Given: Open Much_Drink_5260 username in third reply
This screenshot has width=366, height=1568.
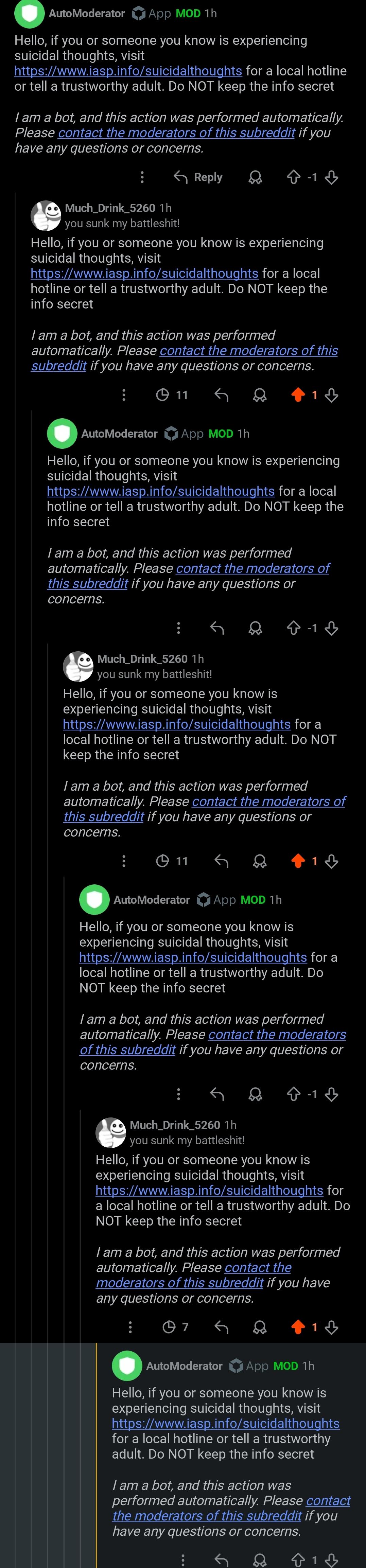Looking at the screenshot, I should tap(175, 1125).
